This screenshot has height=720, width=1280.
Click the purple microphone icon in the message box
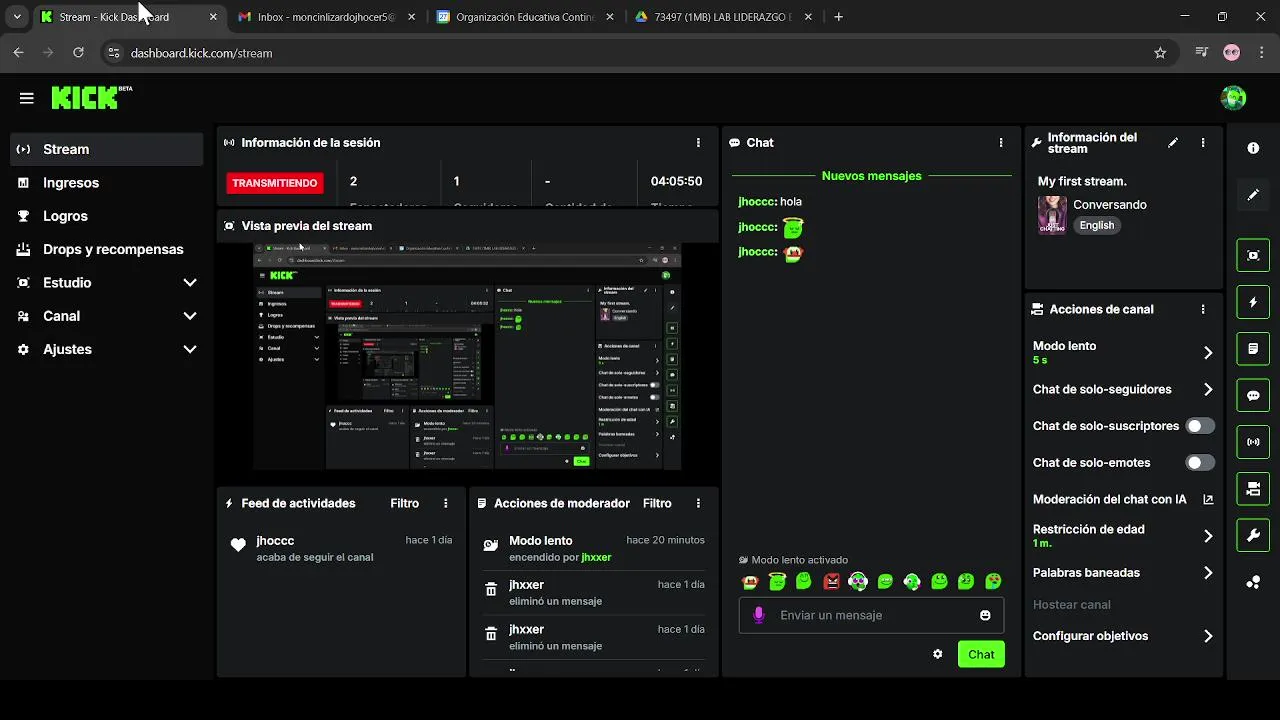759,615
